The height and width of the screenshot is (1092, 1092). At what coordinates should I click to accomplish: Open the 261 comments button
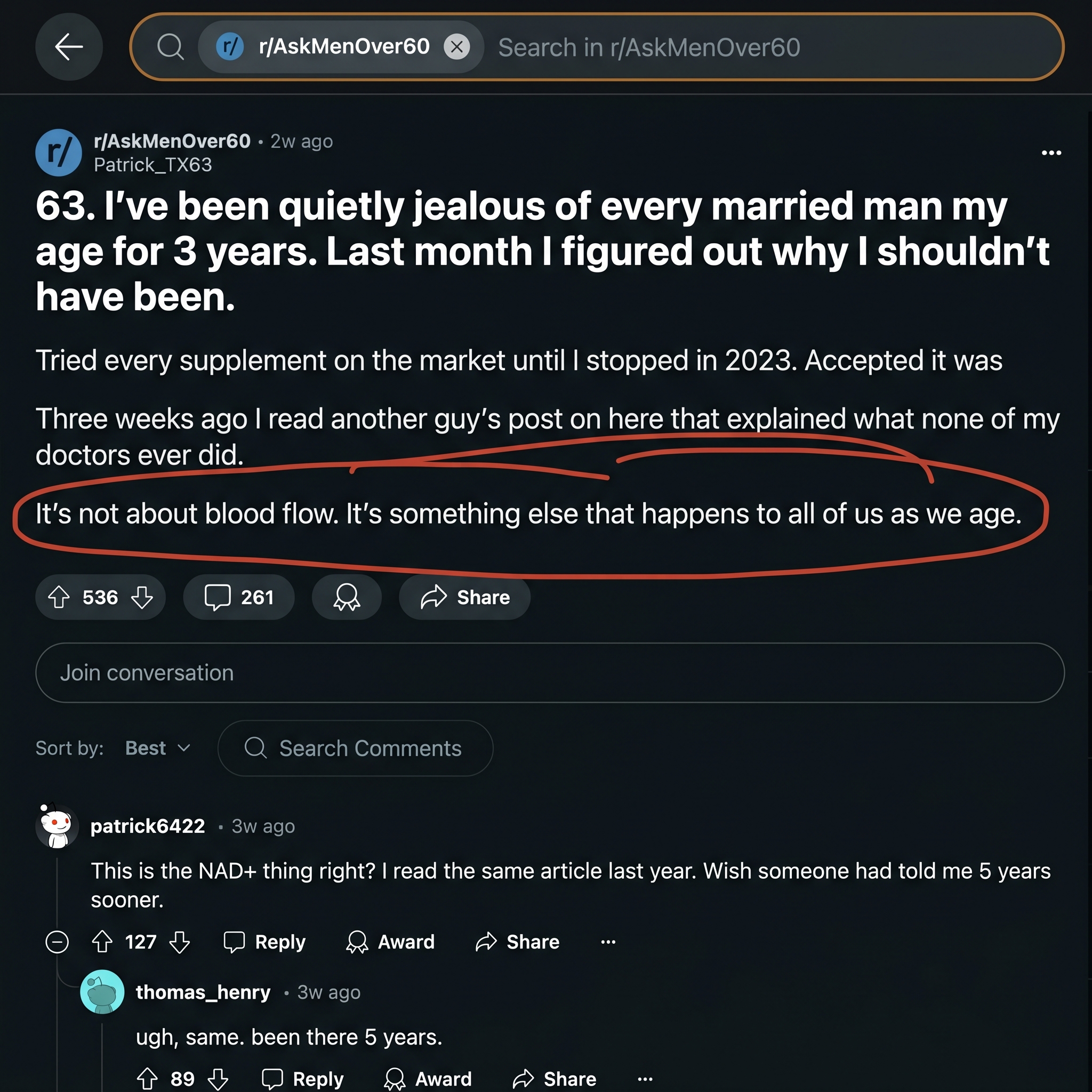[x=238, y=597]
